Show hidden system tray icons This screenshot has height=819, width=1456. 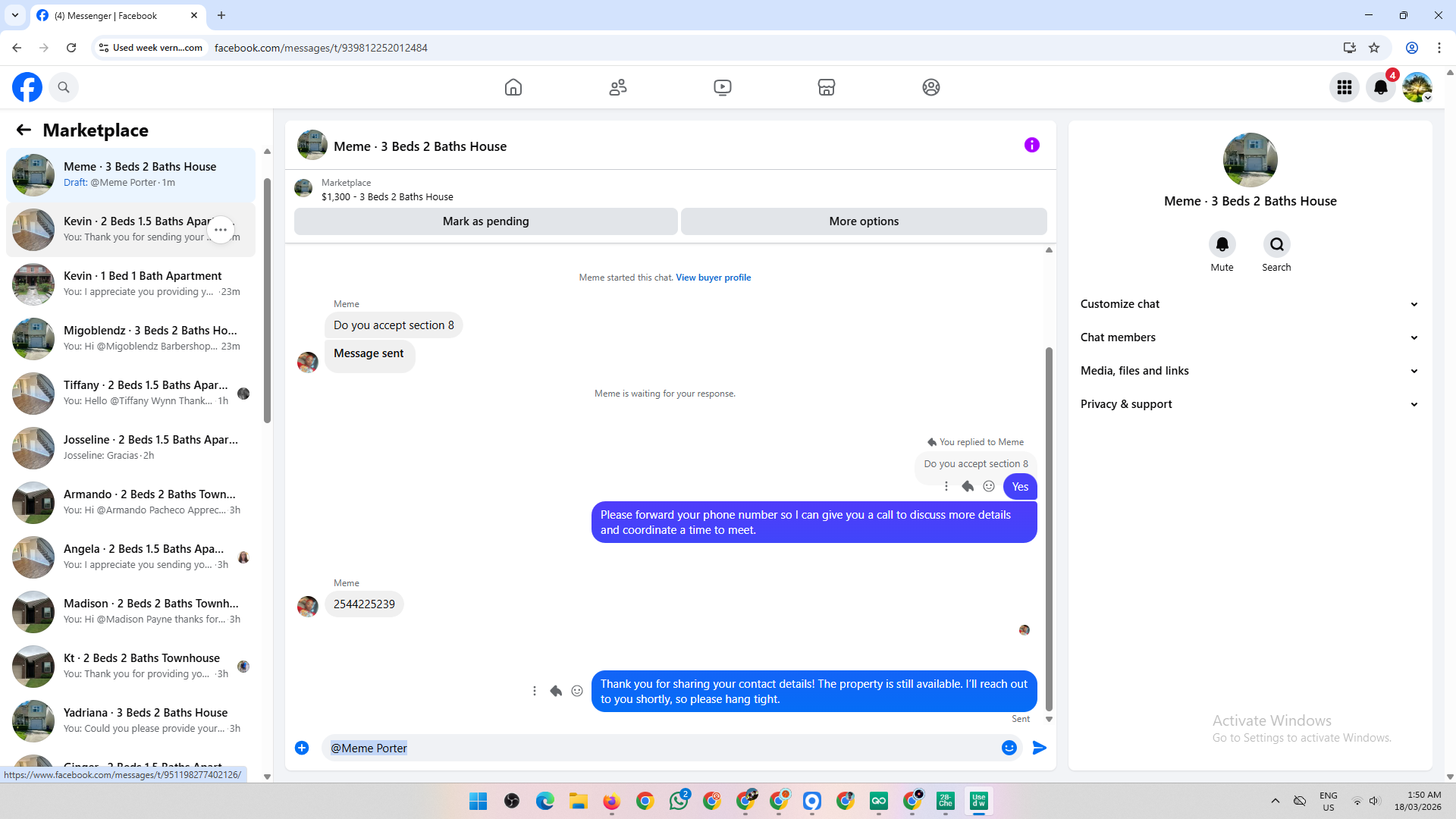(x=1276, y=801)
